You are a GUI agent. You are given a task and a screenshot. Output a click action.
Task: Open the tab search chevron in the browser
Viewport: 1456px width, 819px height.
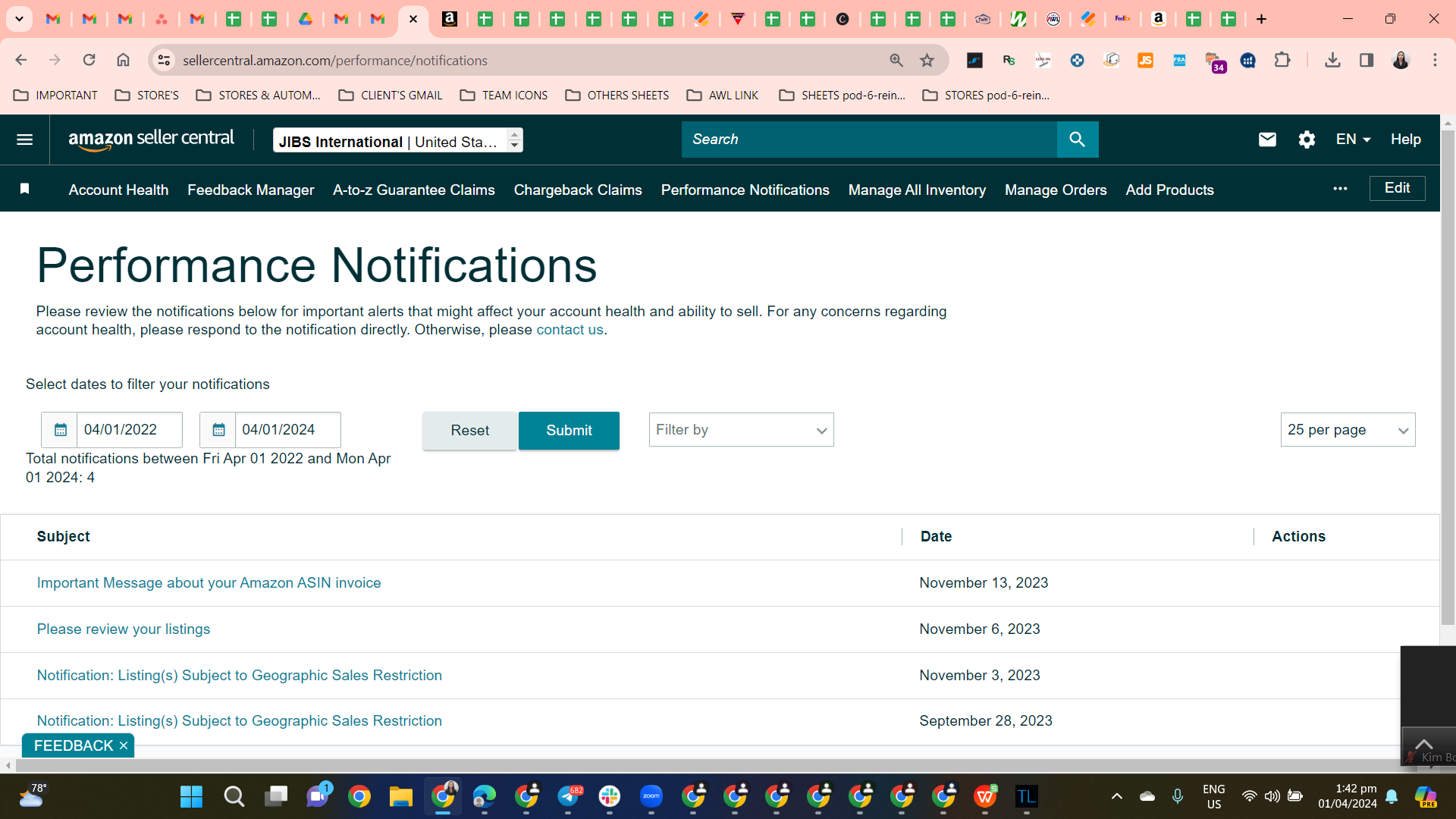tap(19, 19)
